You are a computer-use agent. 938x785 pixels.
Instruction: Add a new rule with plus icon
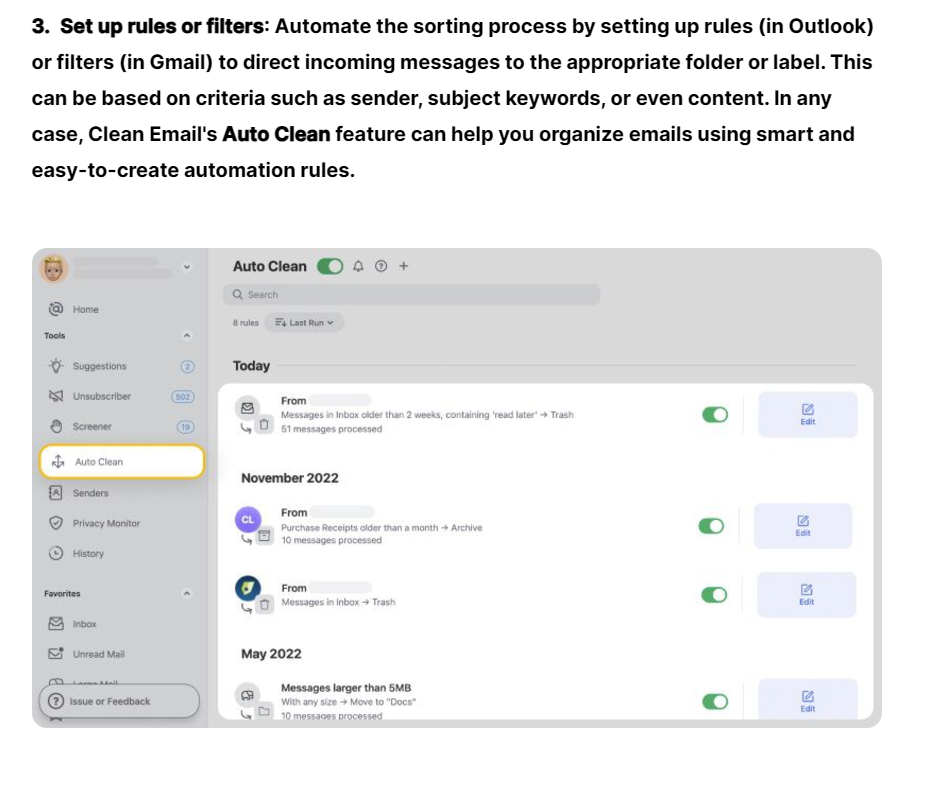point(404,266)
